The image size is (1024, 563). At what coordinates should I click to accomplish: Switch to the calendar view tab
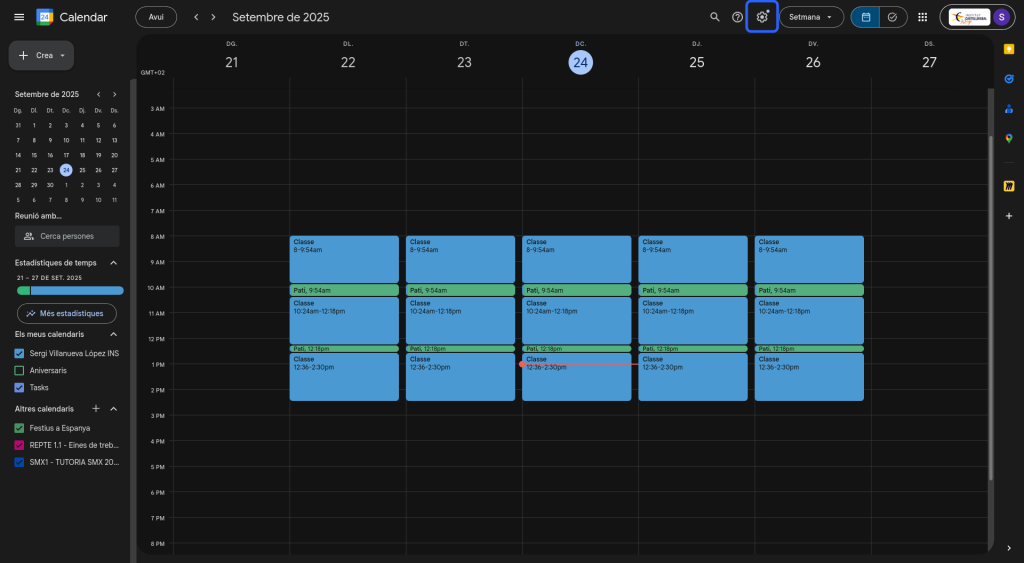(x=865, y=17)
